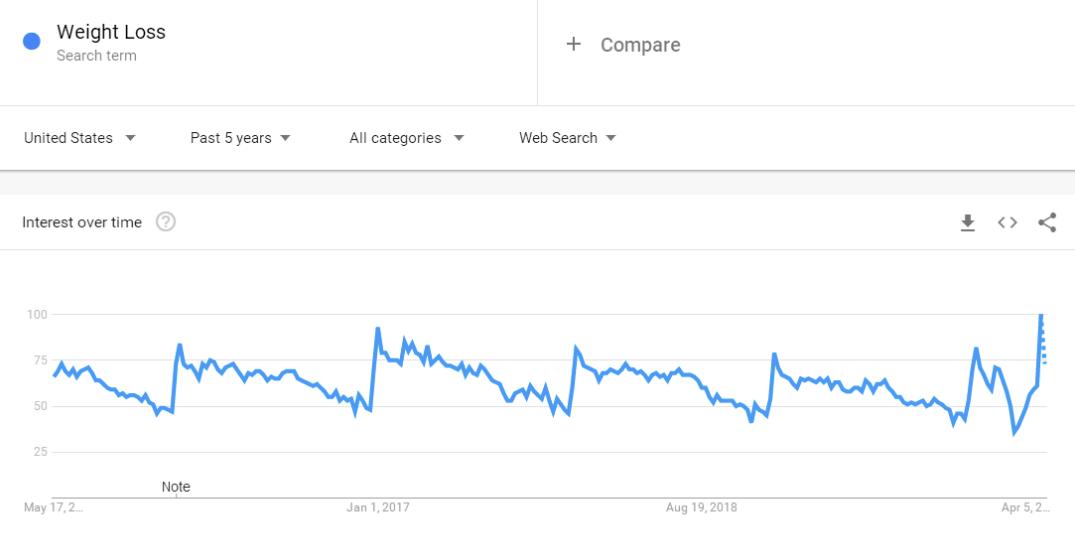Click the blue Weight Loss dot
This screenshot has width=1075, height=550.
pyautogui.click(x=32, y=41)
